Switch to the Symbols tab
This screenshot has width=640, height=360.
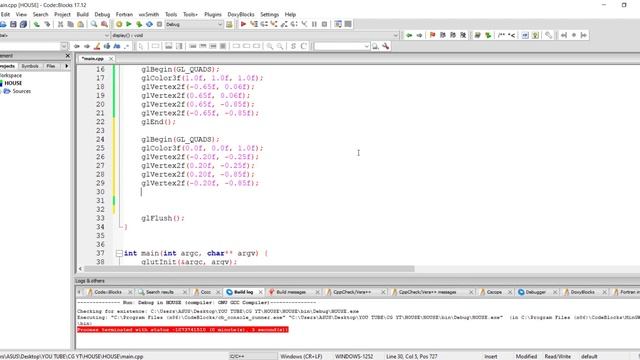tap(30, 66)
